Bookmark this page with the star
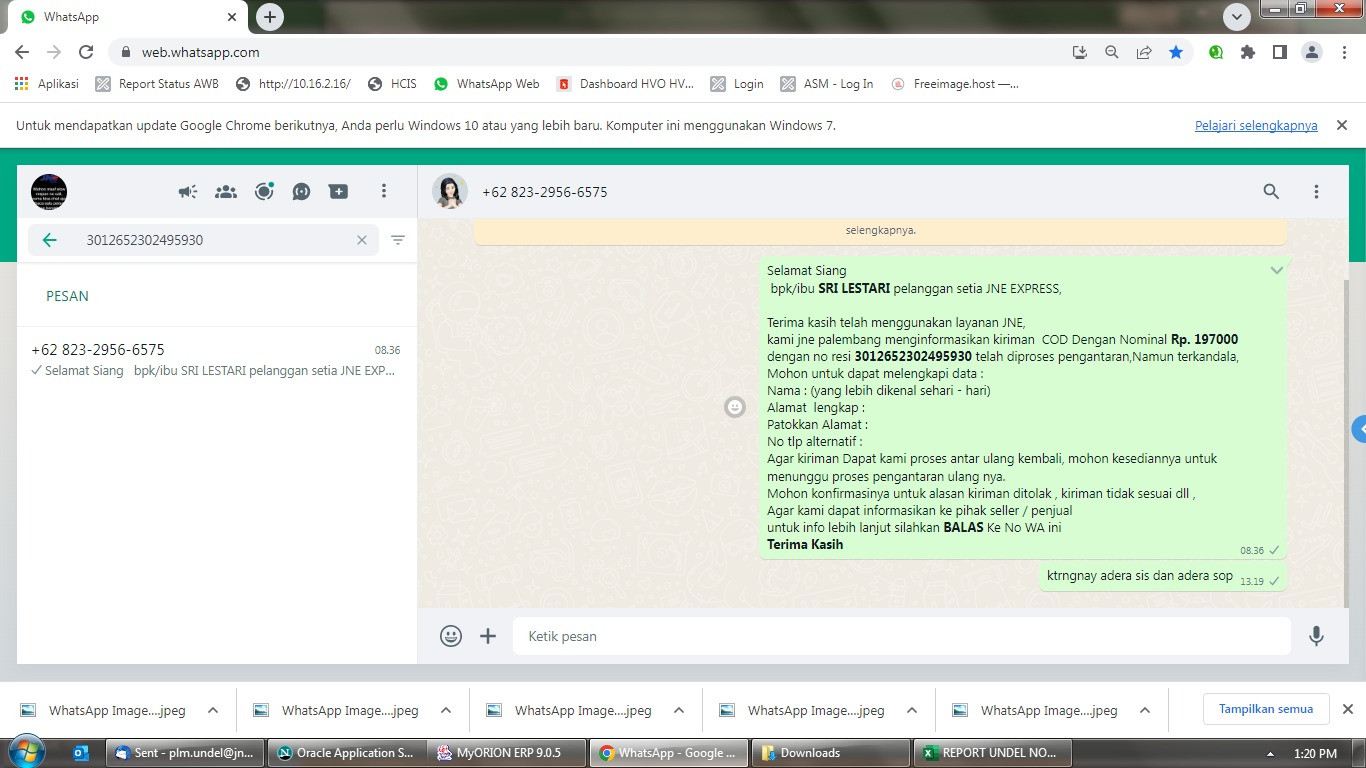 1176,52
